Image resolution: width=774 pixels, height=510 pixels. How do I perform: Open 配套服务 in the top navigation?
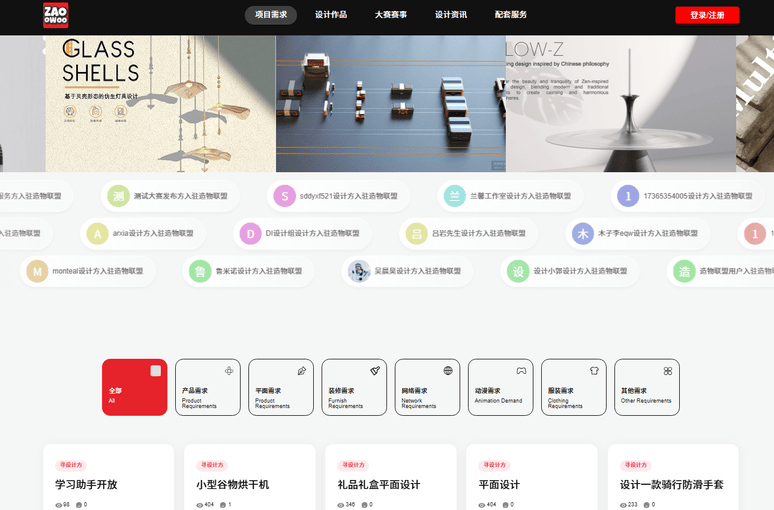pyautogui.click(x=511, y=15)
